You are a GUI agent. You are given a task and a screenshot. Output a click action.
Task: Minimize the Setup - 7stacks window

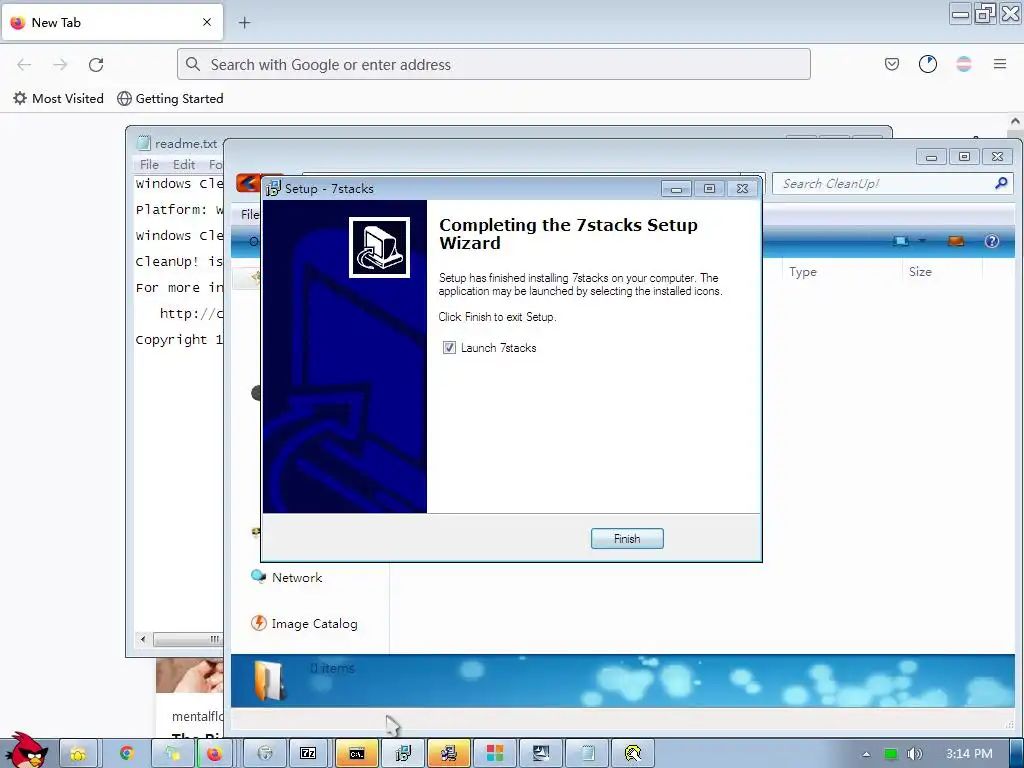click(x=677, y=189)
